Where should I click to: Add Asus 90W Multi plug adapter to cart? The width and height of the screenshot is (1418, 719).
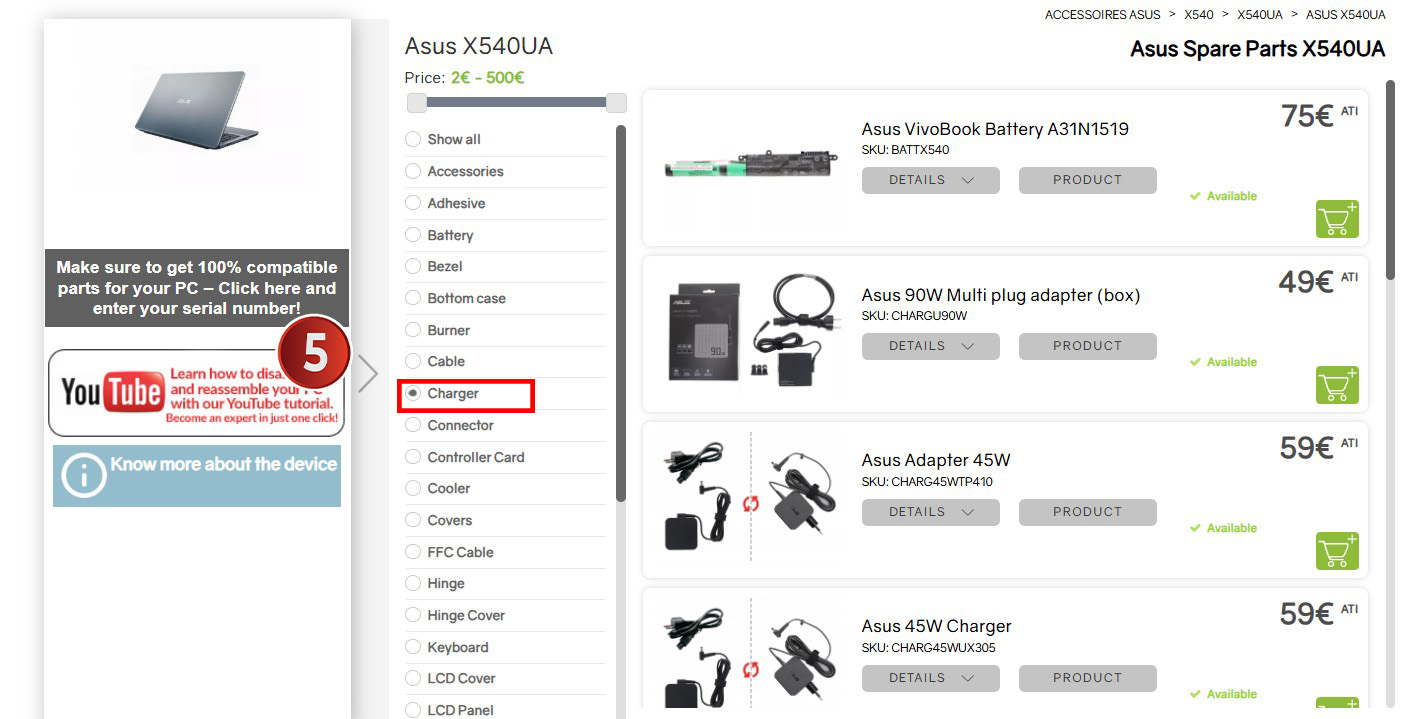(1337, 385)
